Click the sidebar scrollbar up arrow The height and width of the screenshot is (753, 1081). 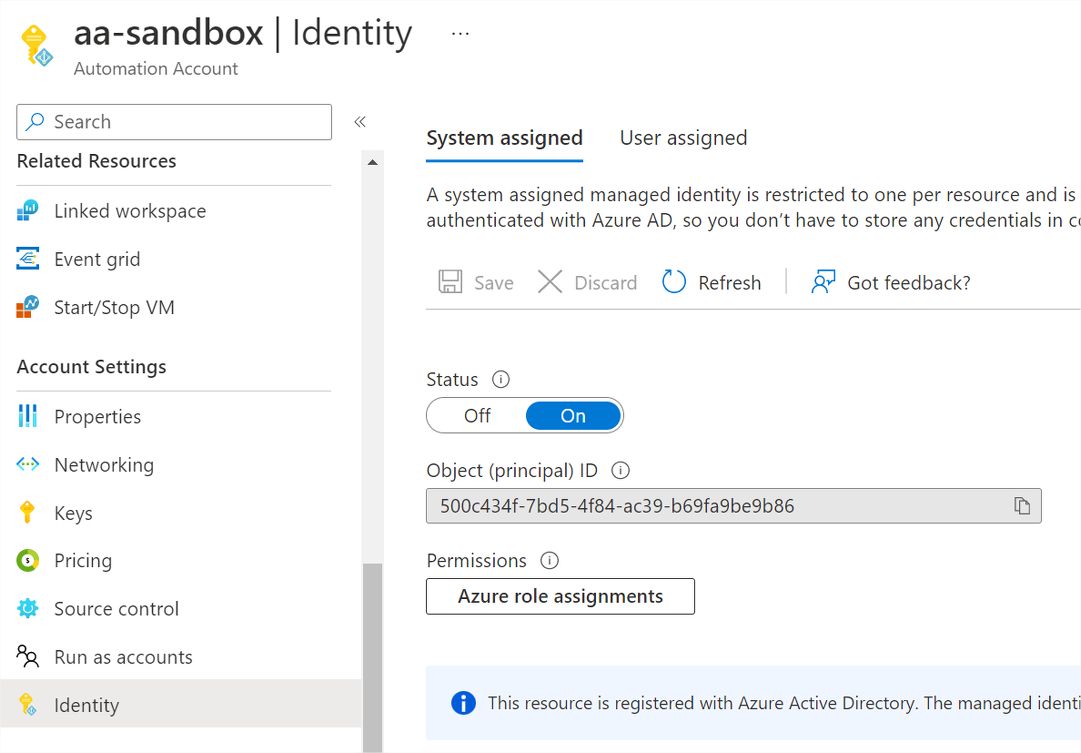point(372,163)
